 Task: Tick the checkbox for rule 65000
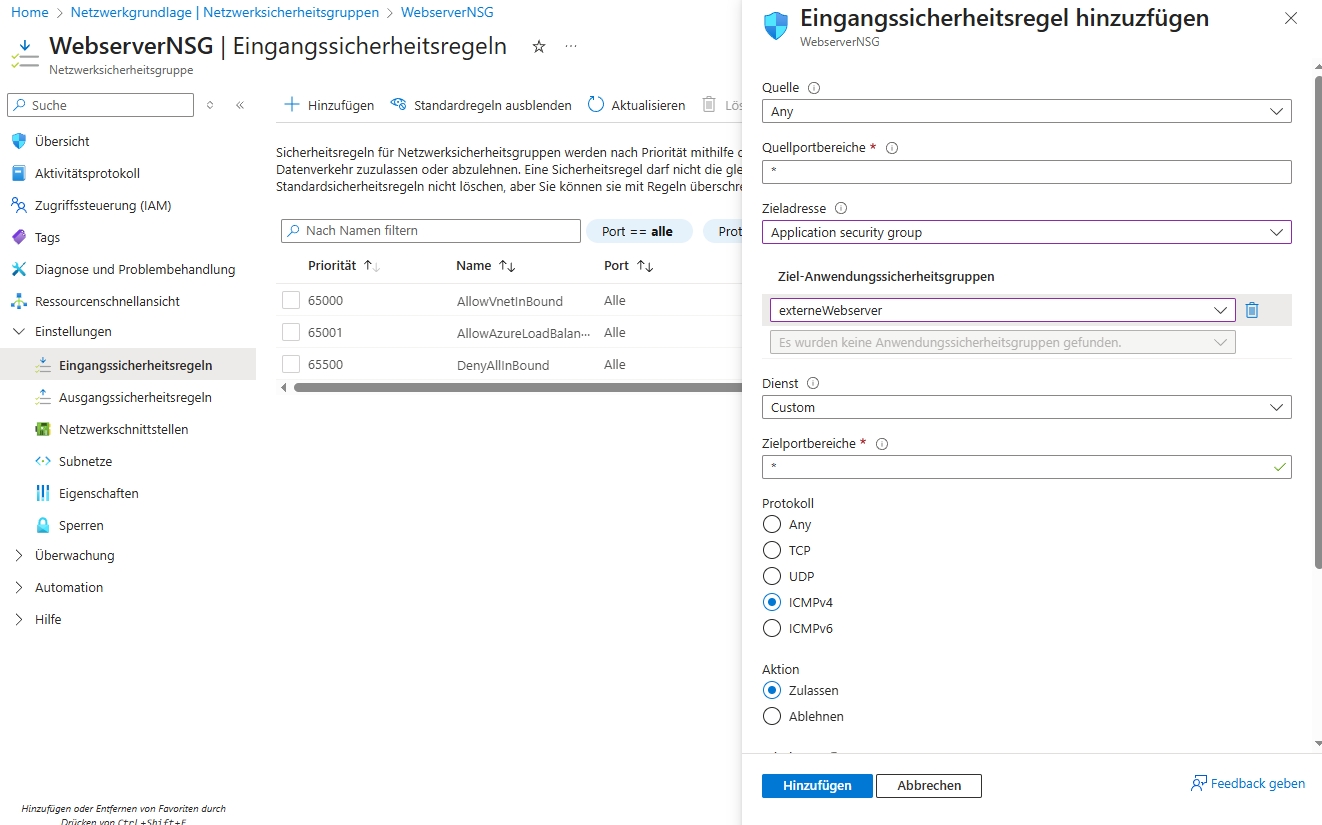coord(291,300)
